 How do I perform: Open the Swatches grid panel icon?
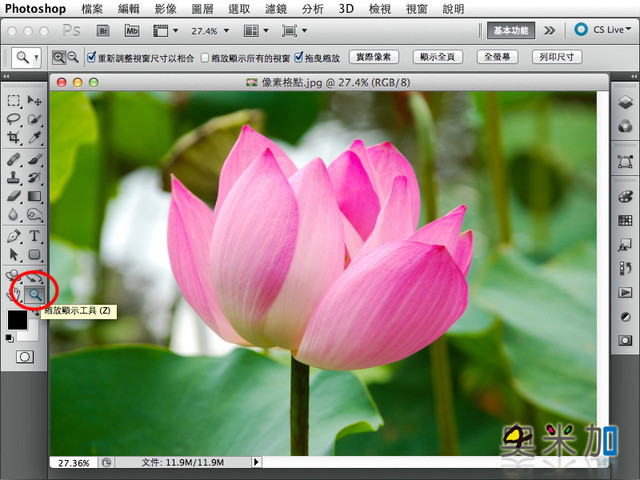pyautogui.click(x=625, y=221)
